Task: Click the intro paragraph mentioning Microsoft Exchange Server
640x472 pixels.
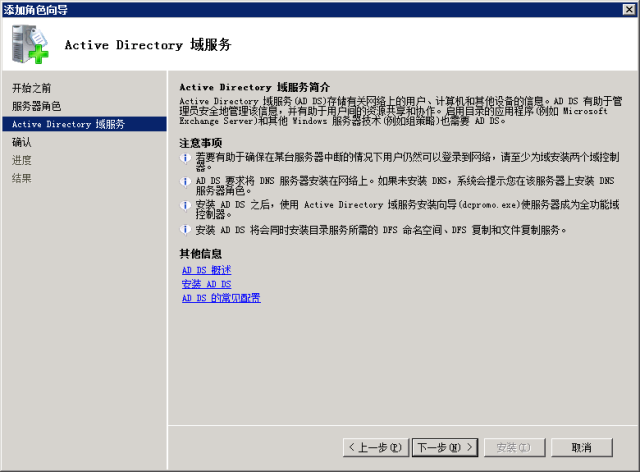Action: coord(400,111)
